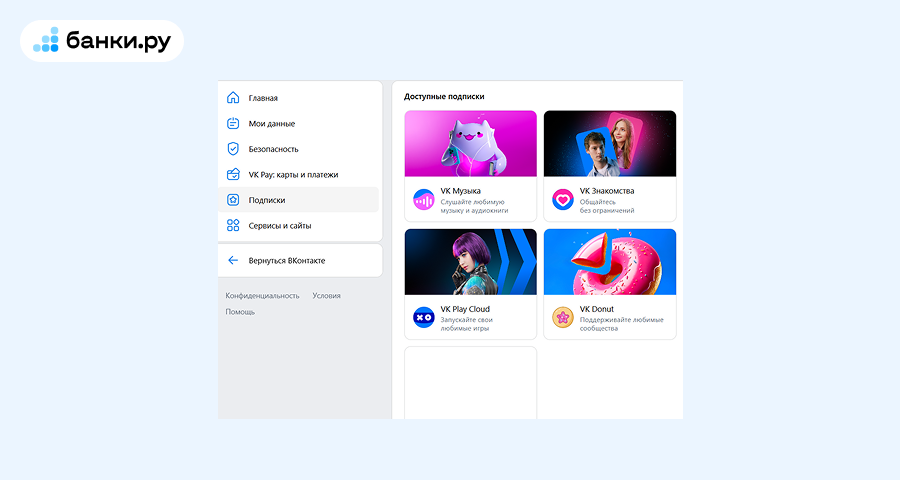900x480 pixels.
Task: Click the VK Знакомства banner image
Action: [610, 144]
